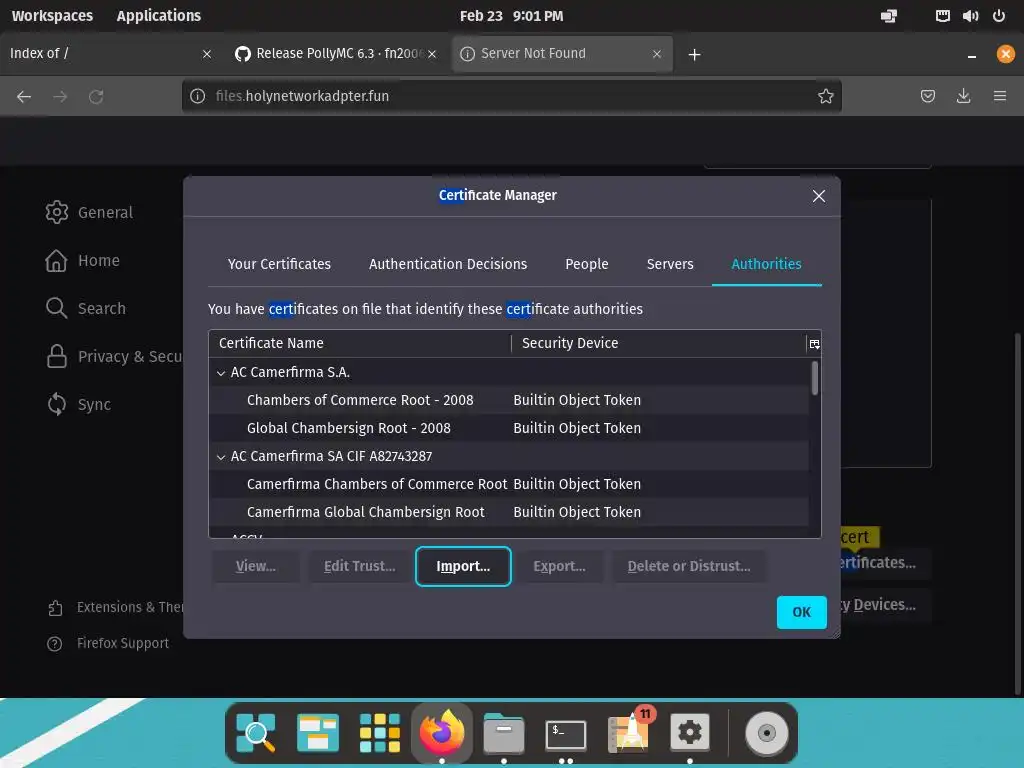Select Global Chambersign Root - 2008 certificate

pyautogui.click(x=509, y=428)
